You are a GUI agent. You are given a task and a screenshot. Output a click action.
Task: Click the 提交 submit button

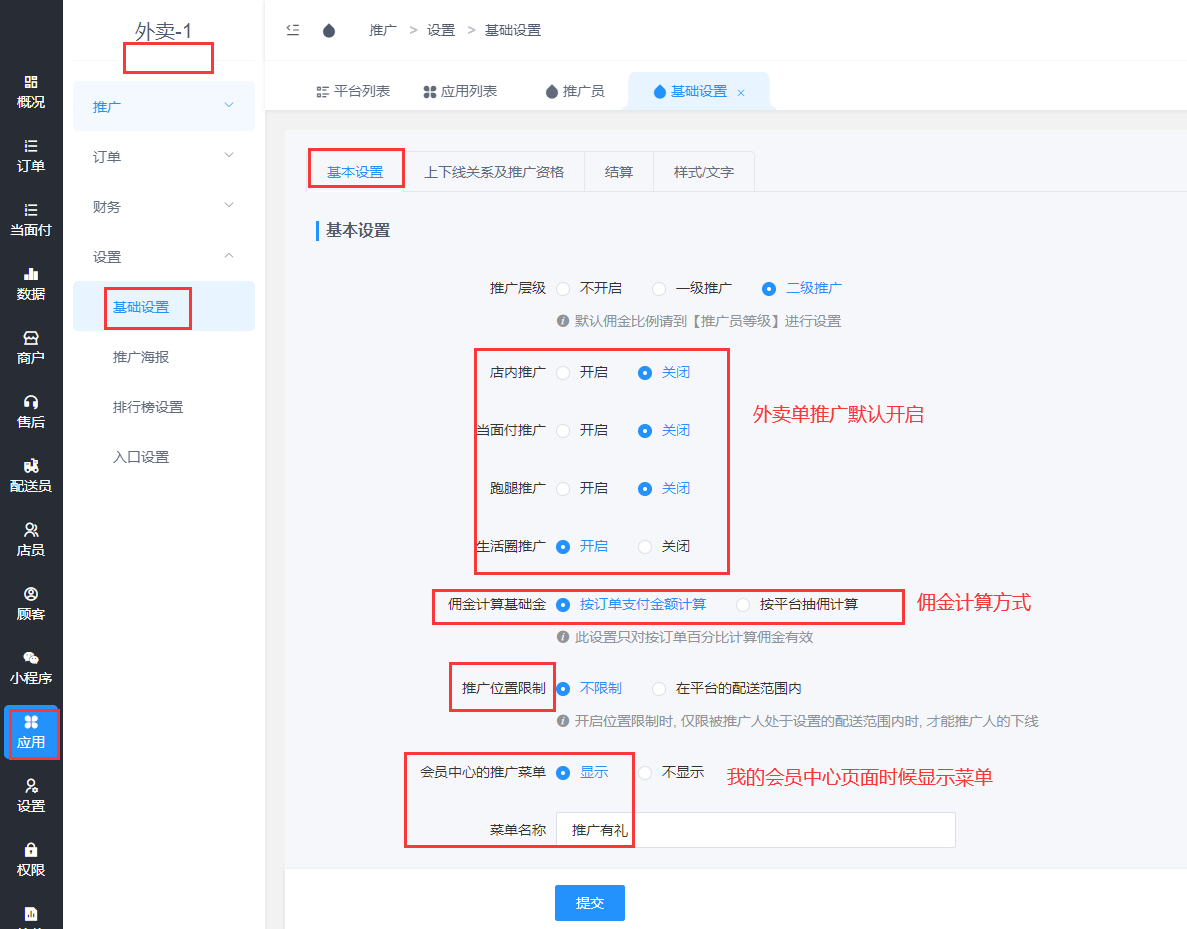click(x=590, y=903)
